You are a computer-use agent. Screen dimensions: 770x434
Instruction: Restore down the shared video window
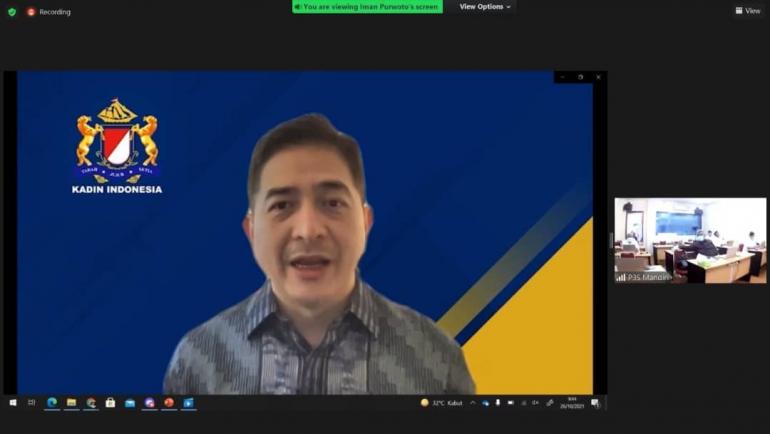point(580,77)
